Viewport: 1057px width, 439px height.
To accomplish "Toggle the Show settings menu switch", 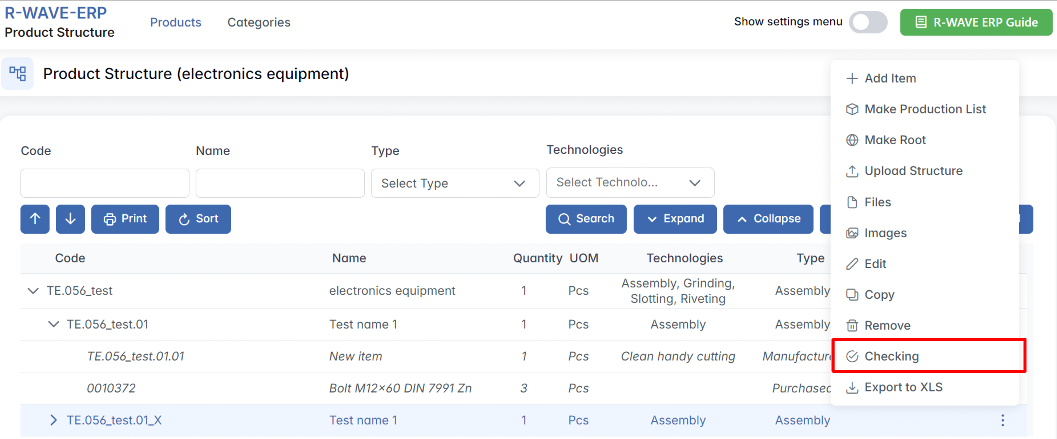I will click(867, 22).
